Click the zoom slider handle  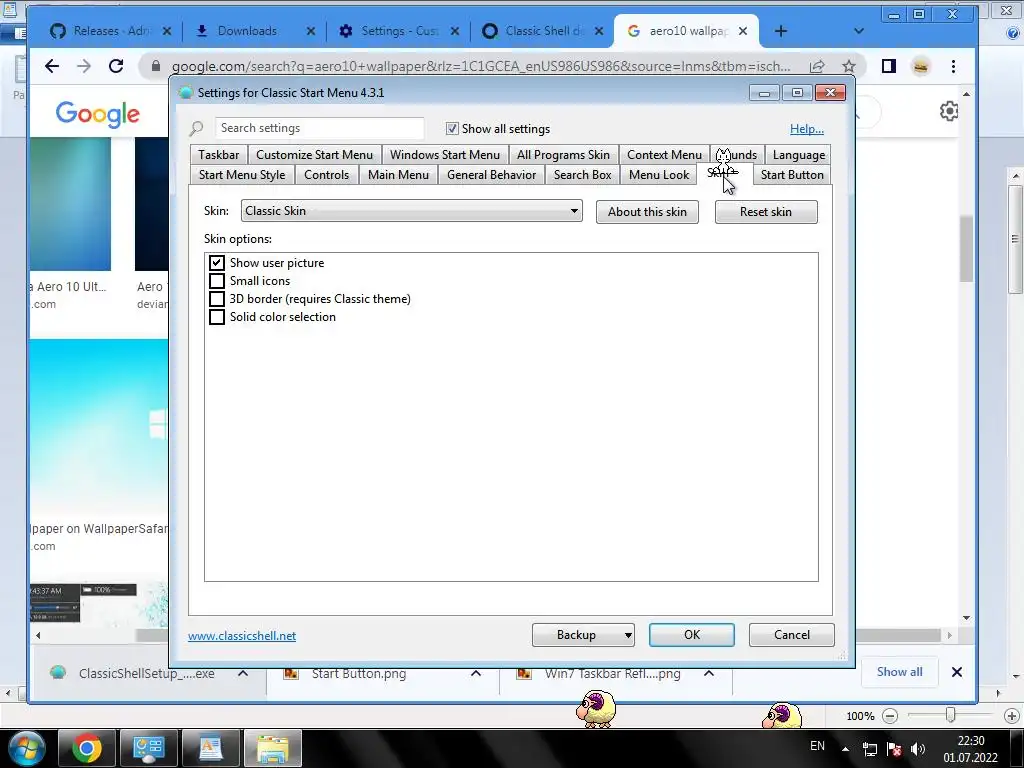pos(951,716)
